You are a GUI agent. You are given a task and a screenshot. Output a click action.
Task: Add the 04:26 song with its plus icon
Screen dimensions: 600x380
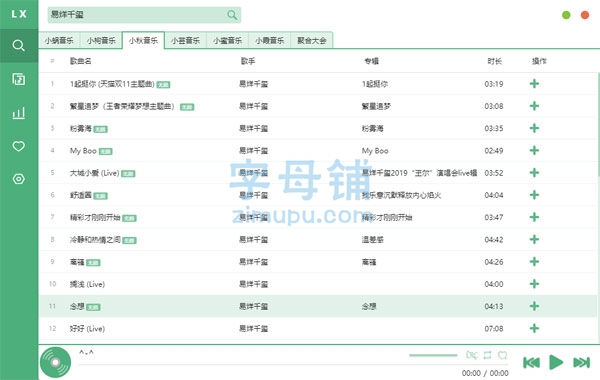534,261
